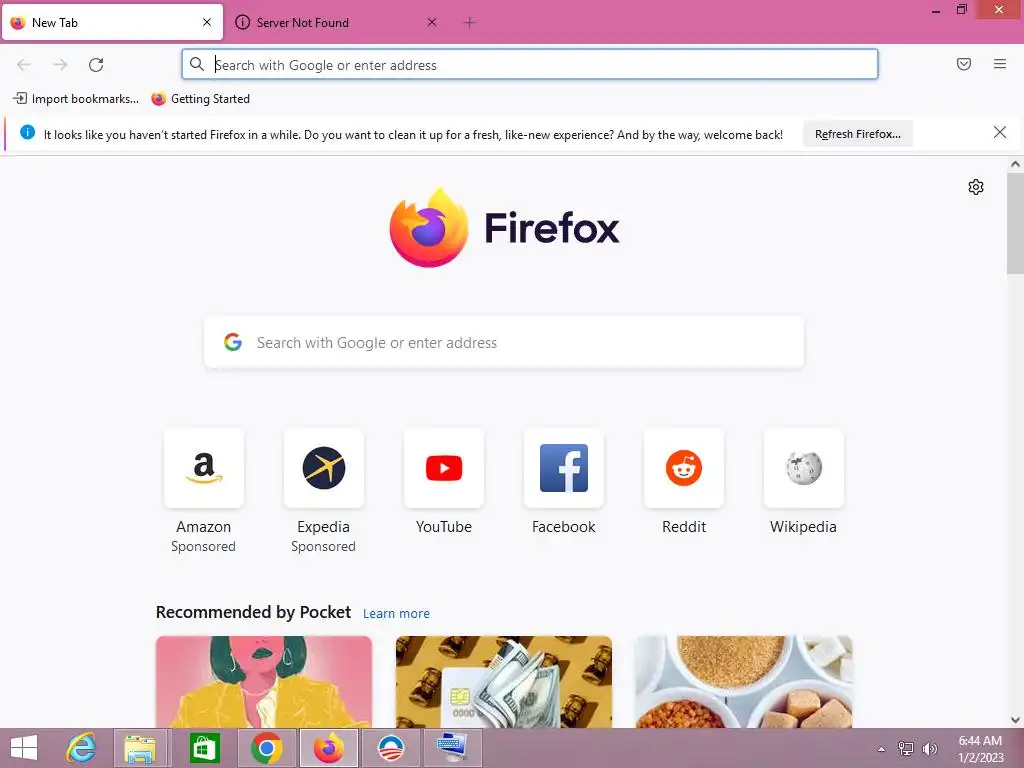1024x768 pixels.
Task: Open the Save to Pocket icon
Action: tap(964, 64)
